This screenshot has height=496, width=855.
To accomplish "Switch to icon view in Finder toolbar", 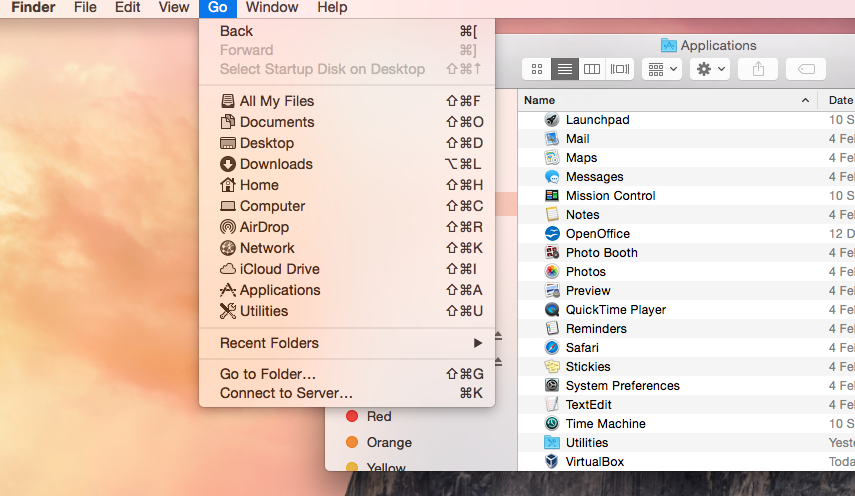I will pos(537,69).
